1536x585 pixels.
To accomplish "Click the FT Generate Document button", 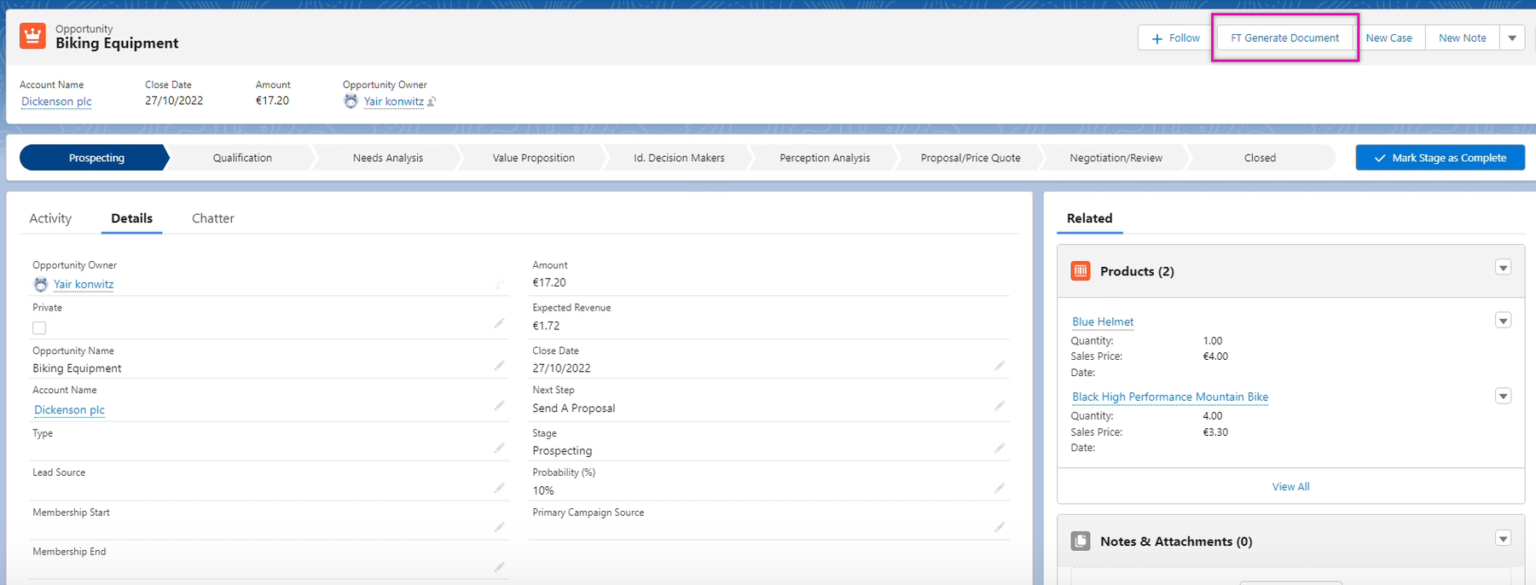I will tap(1284, 37).
